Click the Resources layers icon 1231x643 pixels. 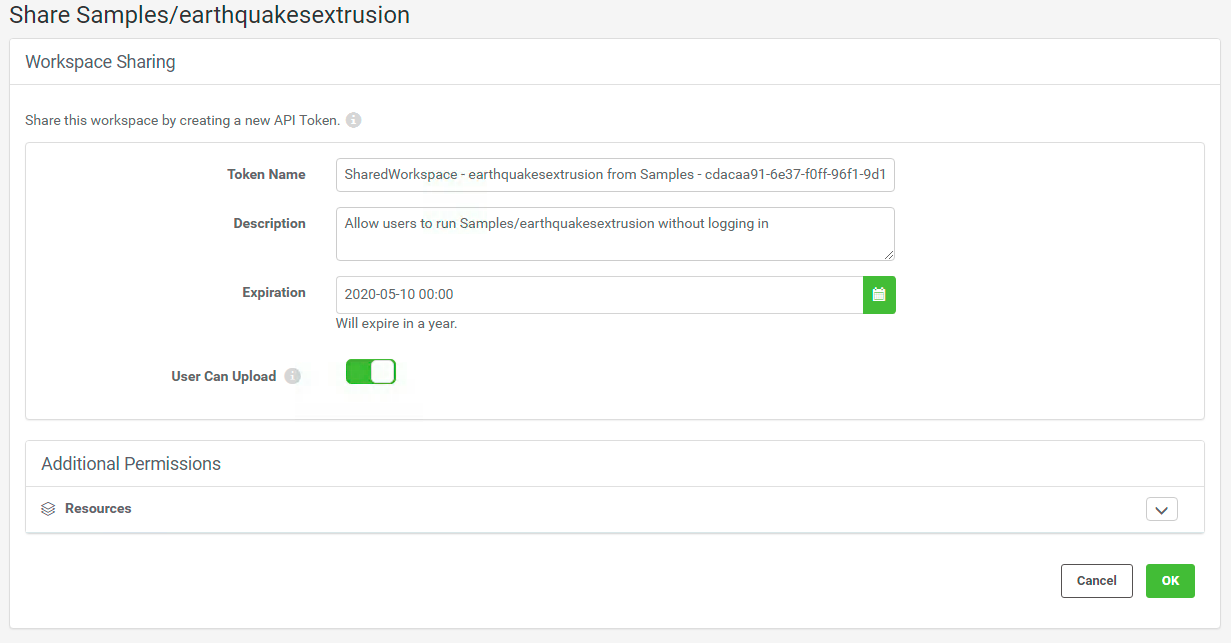(48, 509)
